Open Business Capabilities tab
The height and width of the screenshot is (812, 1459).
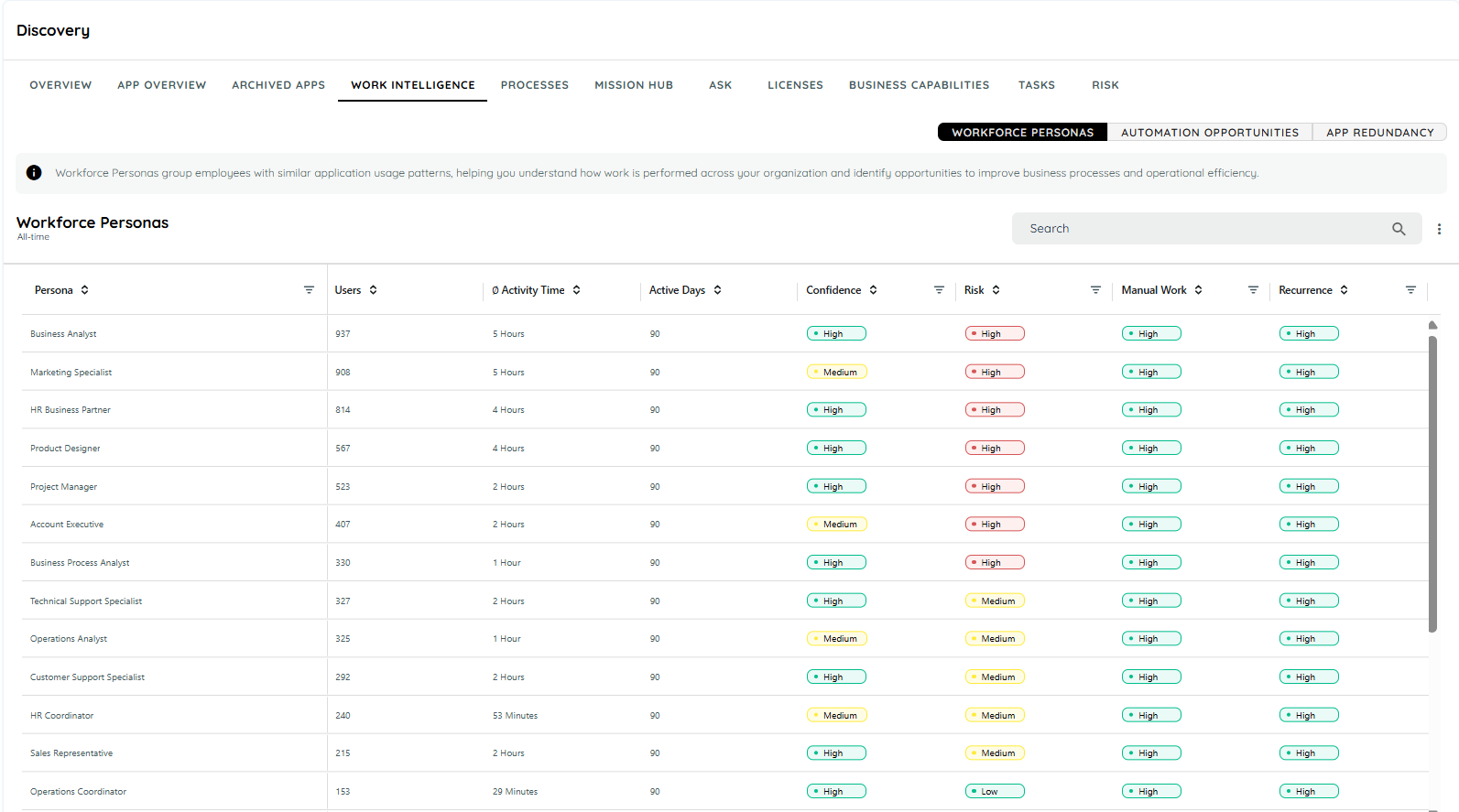click(920, 85)
